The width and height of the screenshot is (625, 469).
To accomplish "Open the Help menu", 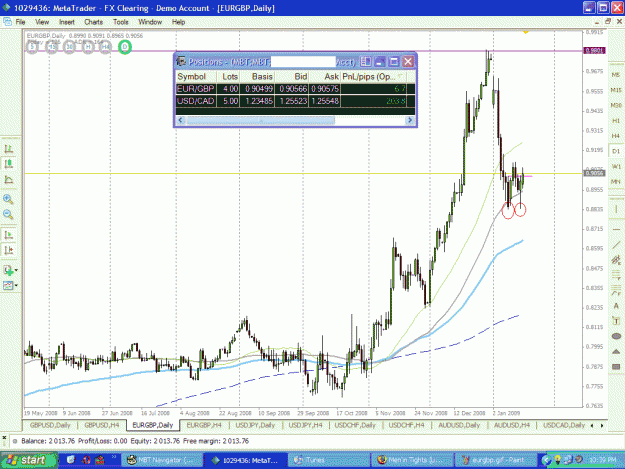I will (179, 22).
